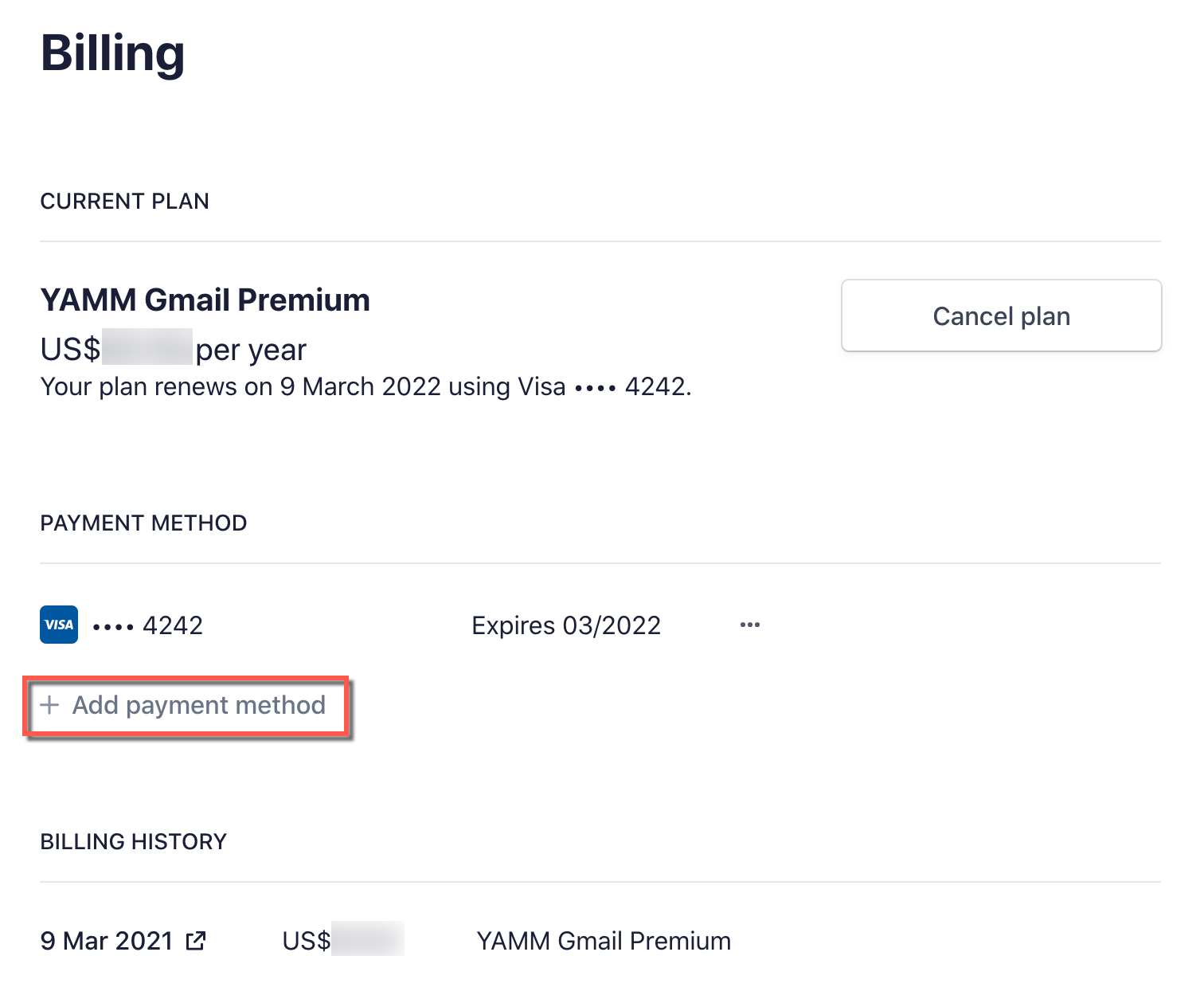The image size is (1204, 999).
Task: Click the PAYMENT METHOD section header
Action: pyautogui.click(x=144, y=523)
